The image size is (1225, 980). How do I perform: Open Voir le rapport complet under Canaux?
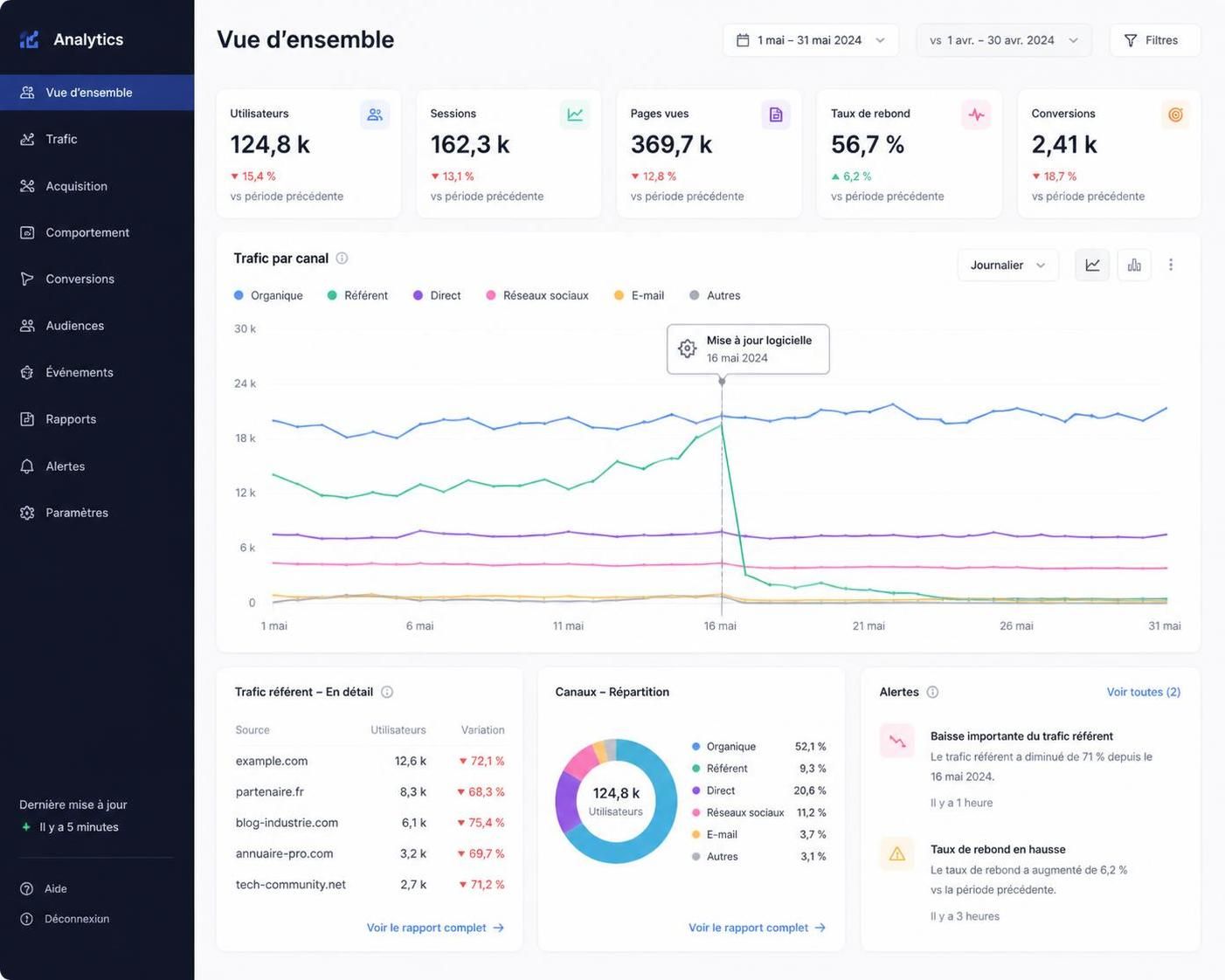[757, 928]
